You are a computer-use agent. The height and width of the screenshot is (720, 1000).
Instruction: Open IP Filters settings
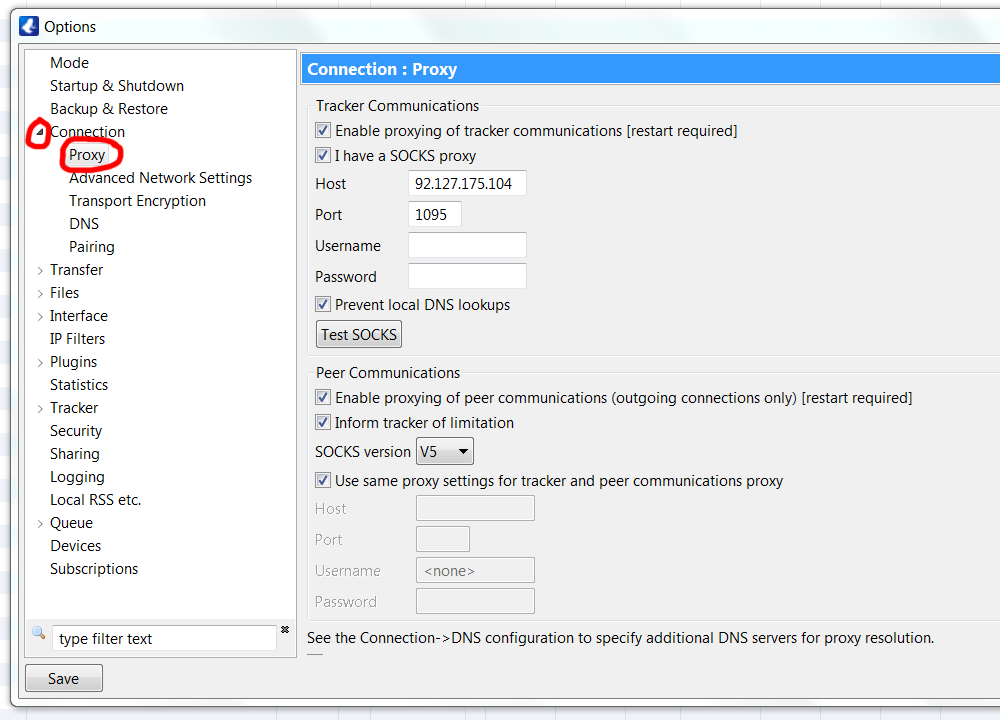click(78, 339)
